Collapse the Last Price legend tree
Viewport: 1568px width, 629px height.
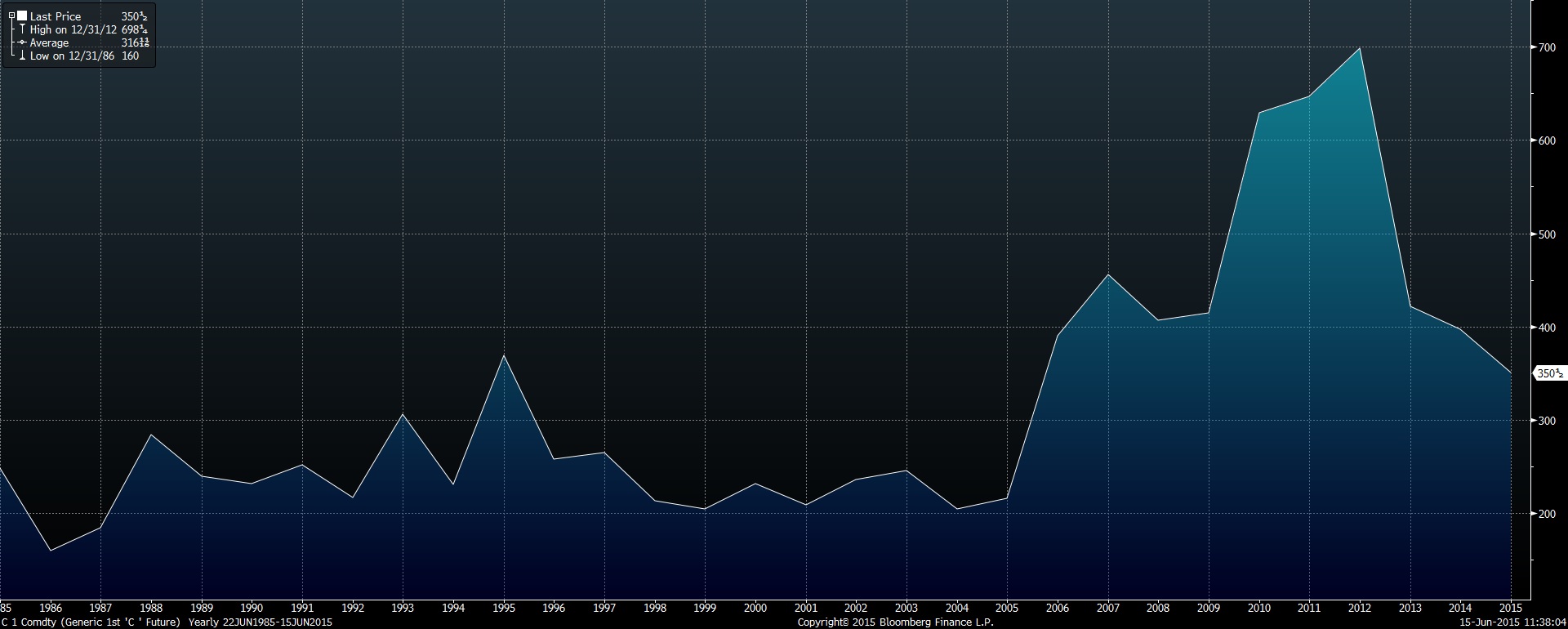coord(11,16)
